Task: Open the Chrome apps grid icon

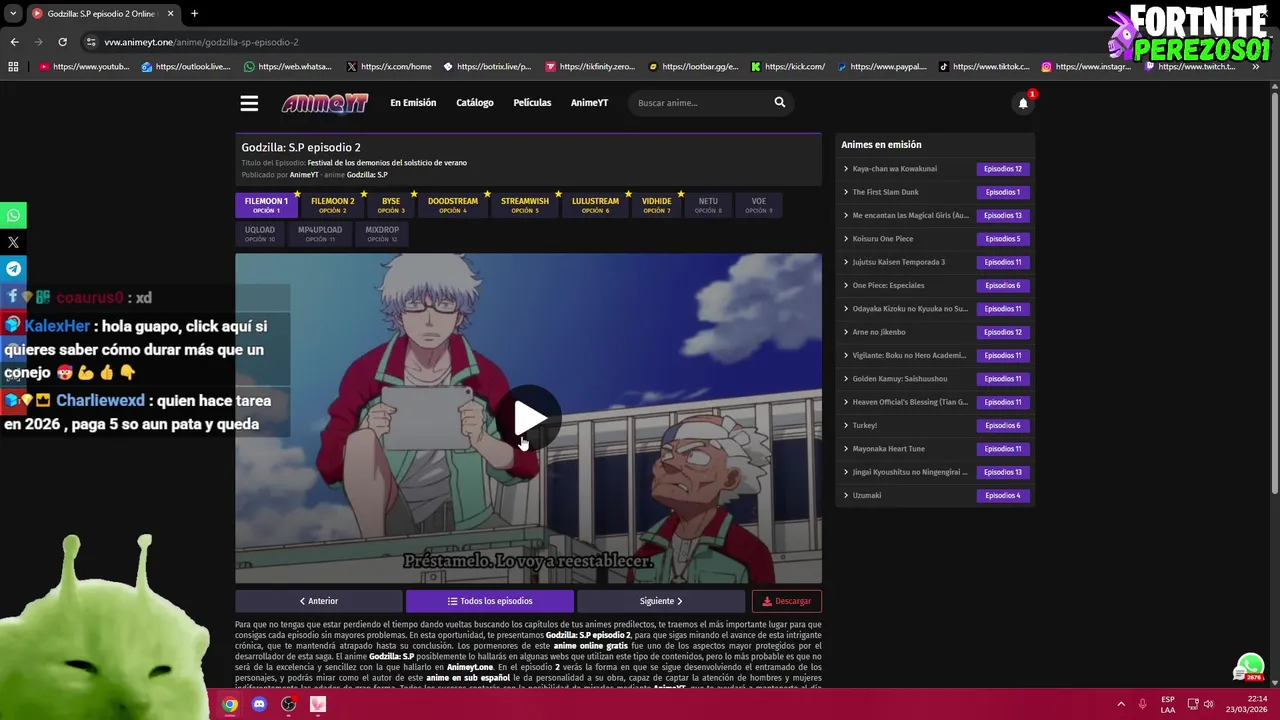Action: pos(13,67)
